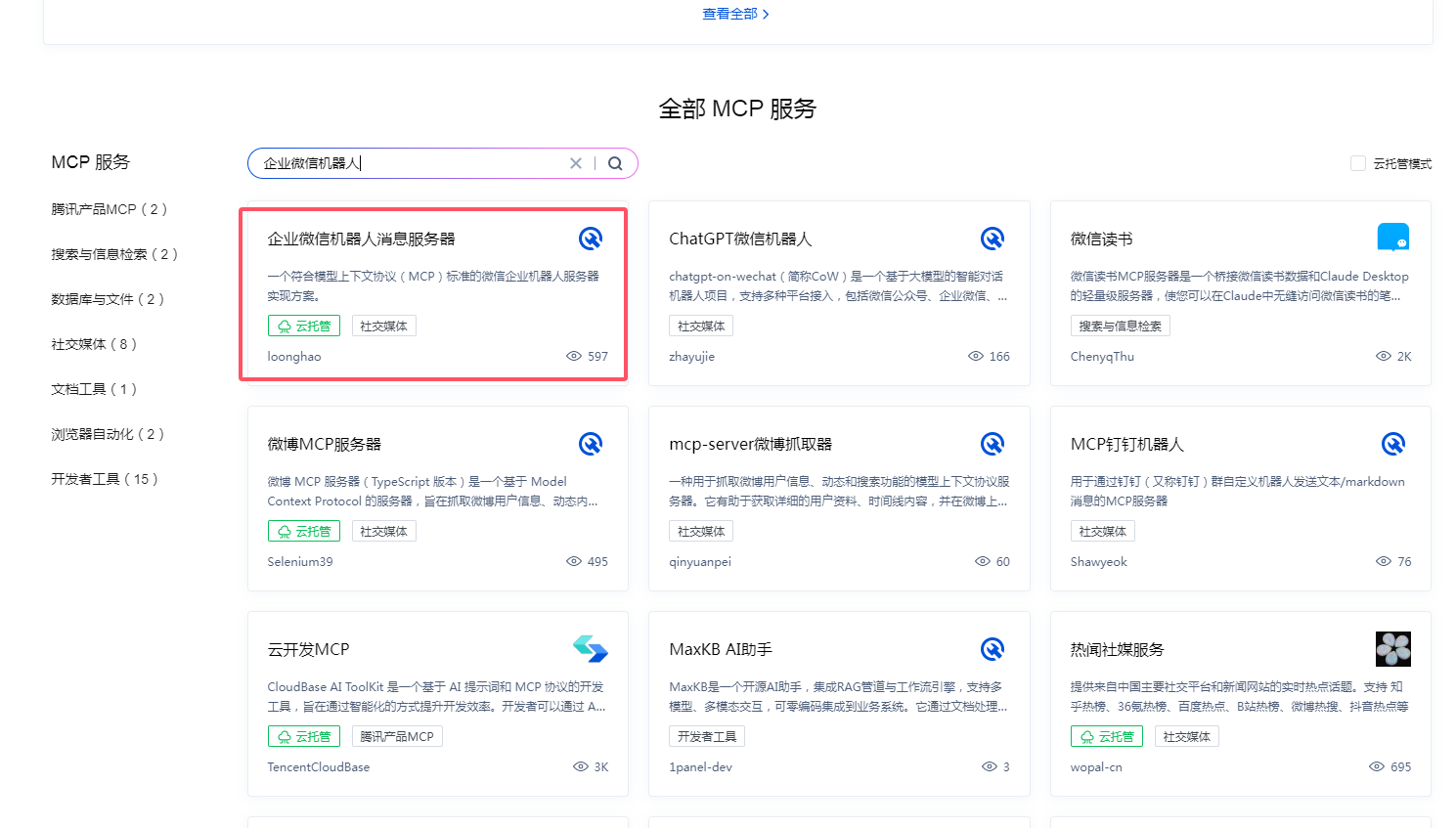Click author loonghao
1456x828 pixels.
294,357
